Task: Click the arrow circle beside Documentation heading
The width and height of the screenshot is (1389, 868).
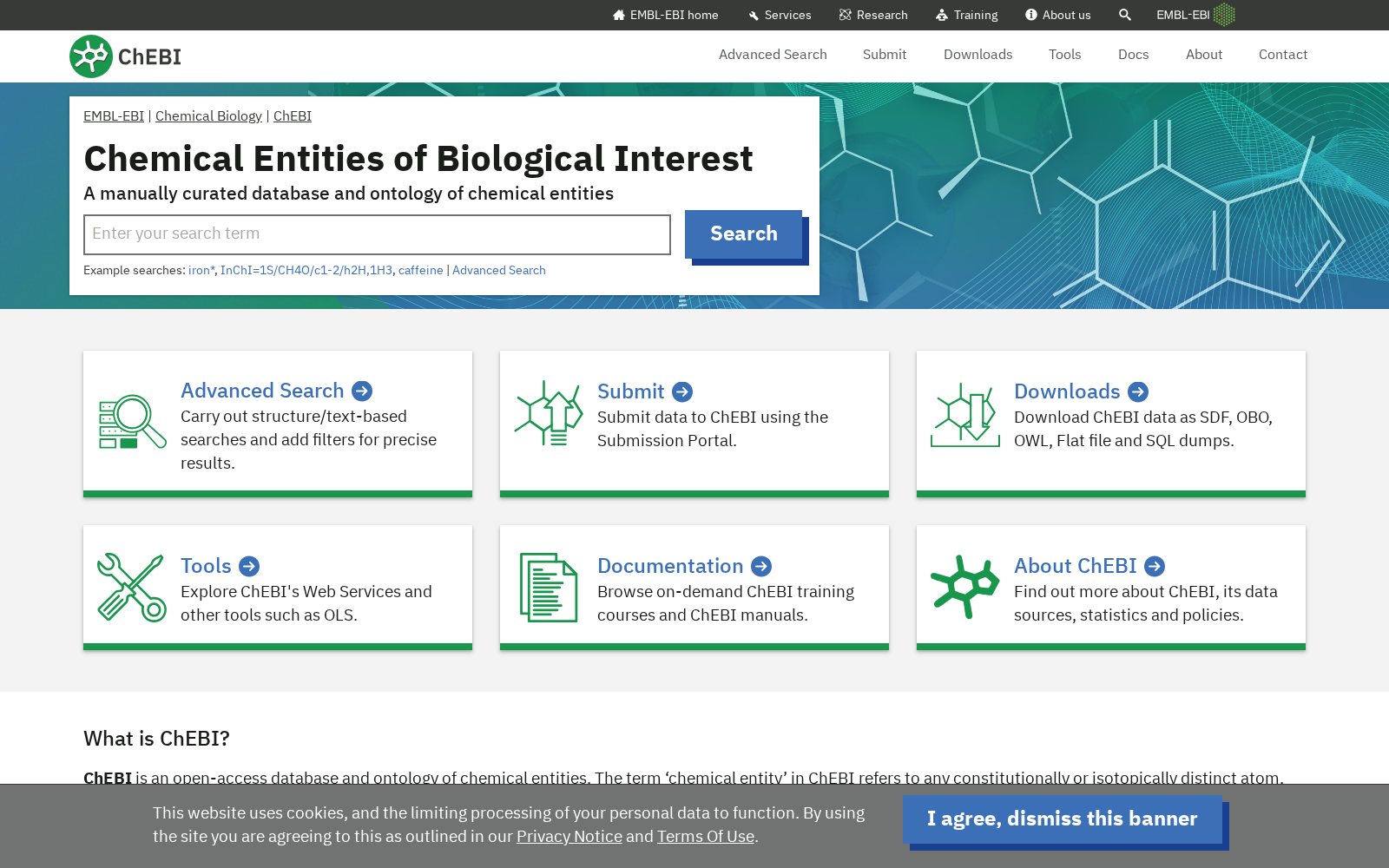Action: [x=761, y=567]
